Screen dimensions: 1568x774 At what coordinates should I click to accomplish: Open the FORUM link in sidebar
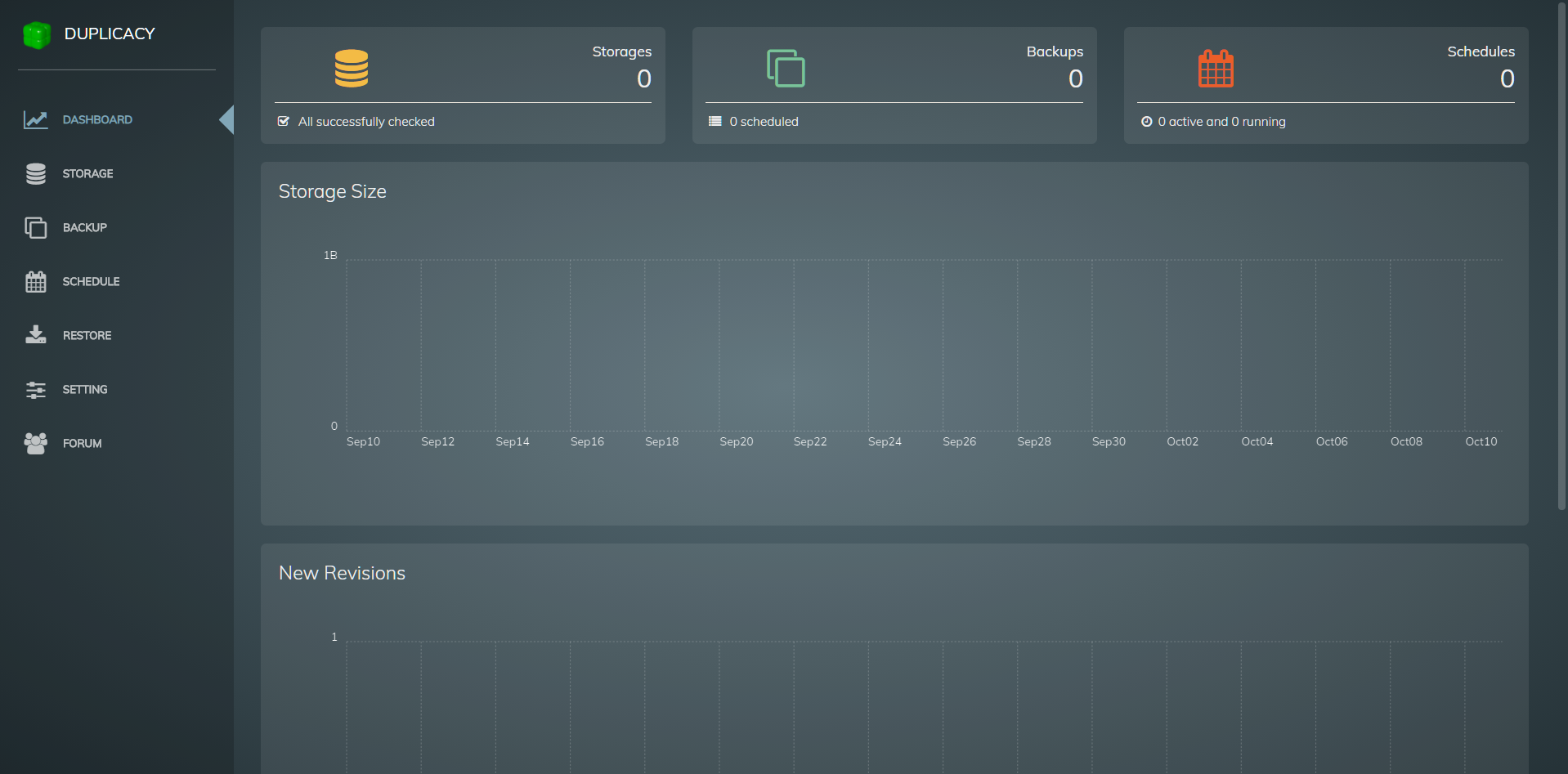coord(83,444)
